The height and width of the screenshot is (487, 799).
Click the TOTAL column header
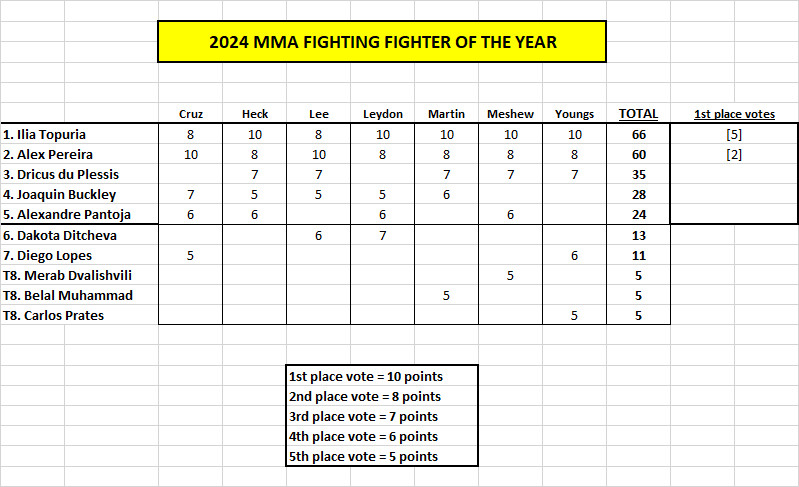[x=638, y=114]
